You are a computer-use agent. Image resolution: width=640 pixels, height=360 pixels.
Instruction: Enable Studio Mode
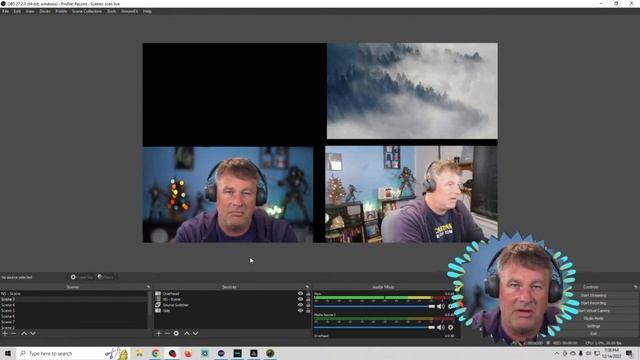point(593,318)
